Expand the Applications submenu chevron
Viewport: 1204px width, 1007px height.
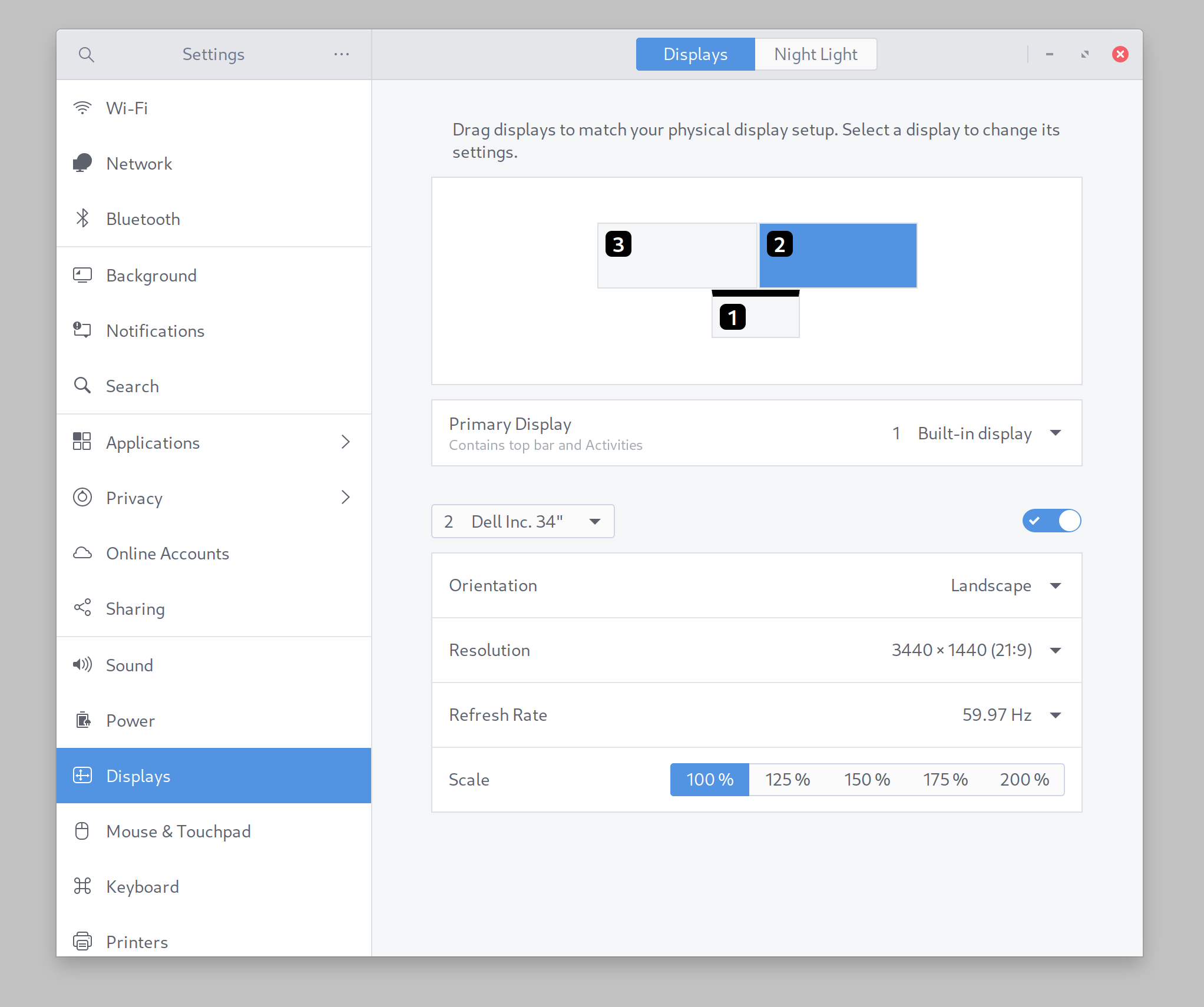click(346, 442)
